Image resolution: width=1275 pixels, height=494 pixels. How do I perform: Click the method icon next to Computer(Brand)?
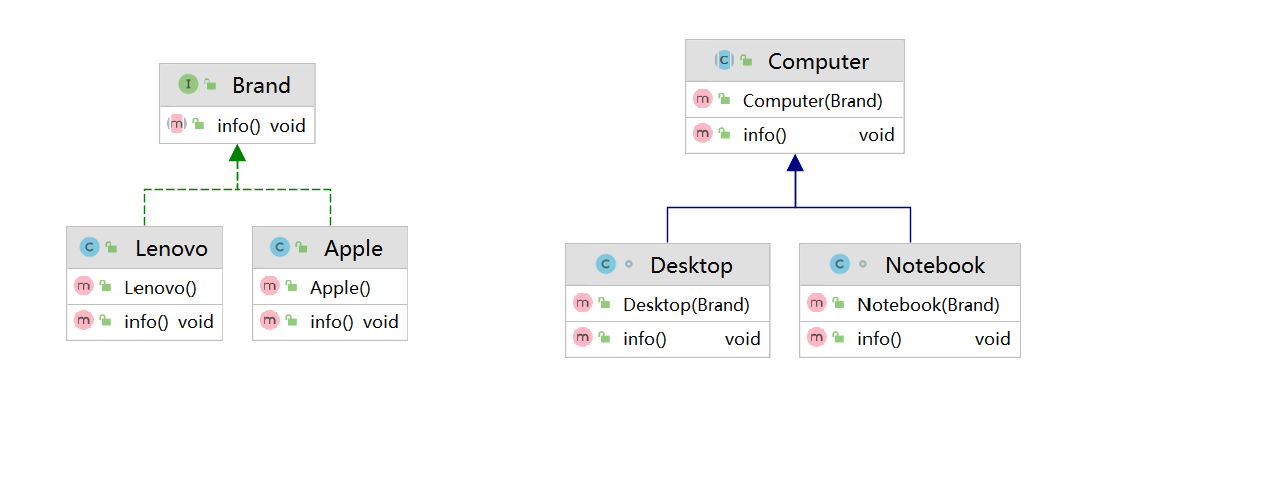(x=702, y=100)
